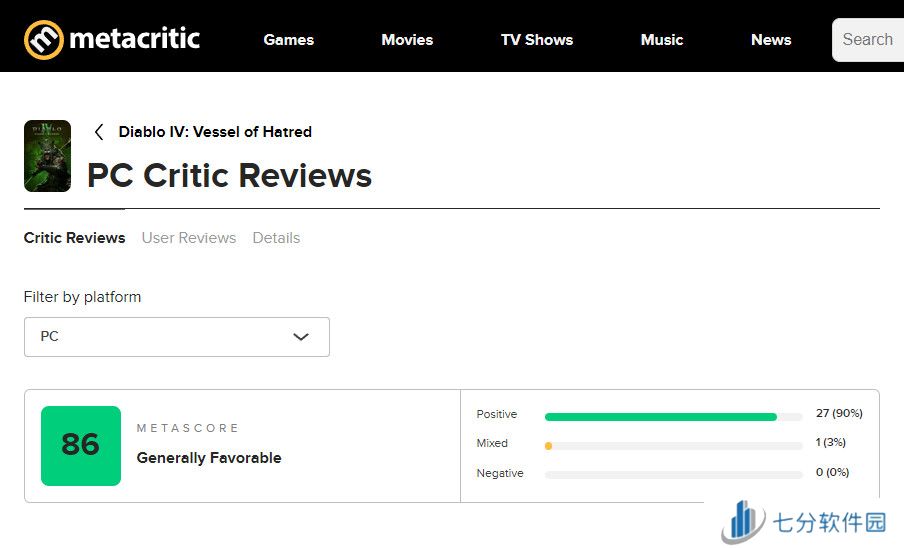Image resolution: width=904 pixels, height=548 pixels.
Task: Select the Critic Reviews tab
Action: (74, 238)
